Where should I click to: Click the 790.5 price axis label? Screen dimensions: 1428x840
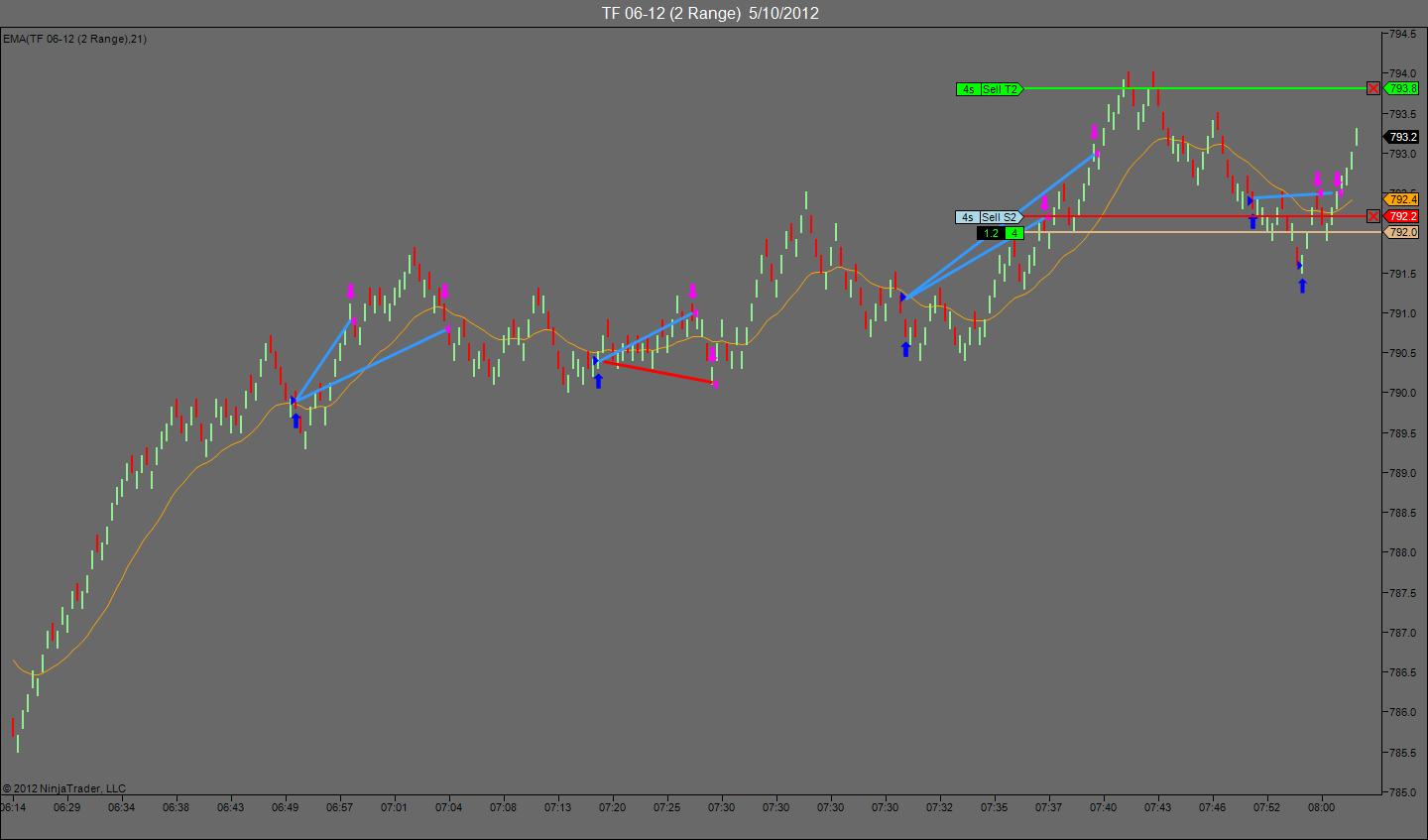tap(1402, 353)
